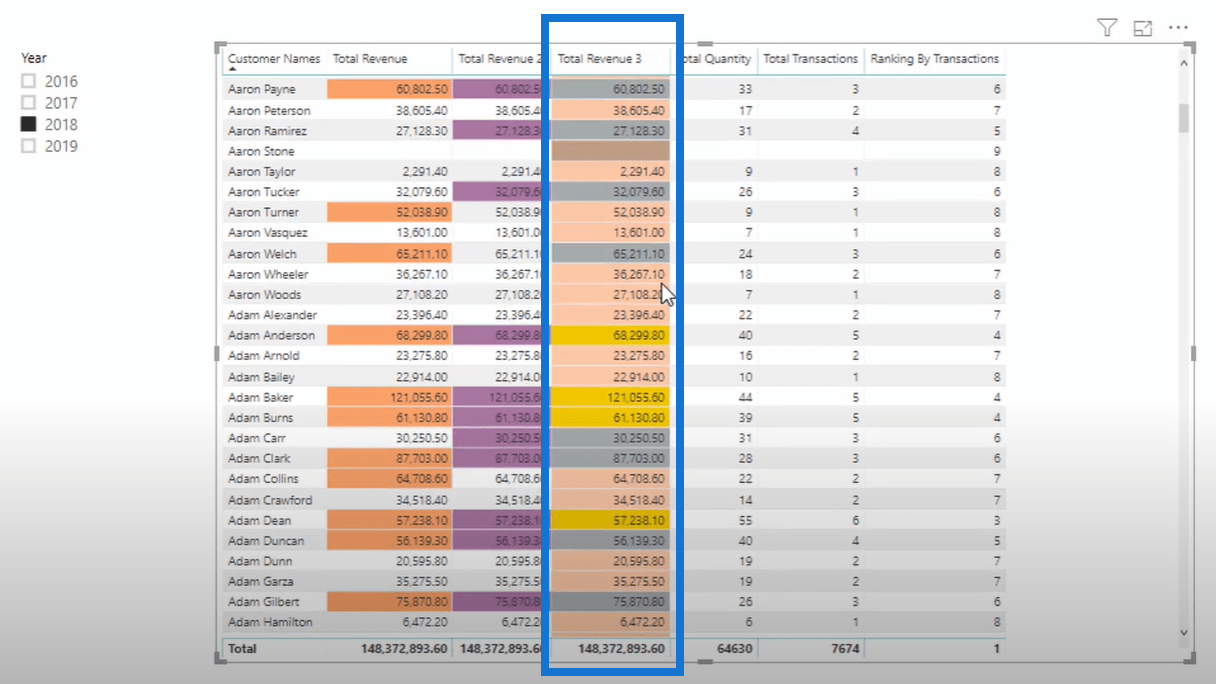Check the 2019 year slicer box

[29, 146]
